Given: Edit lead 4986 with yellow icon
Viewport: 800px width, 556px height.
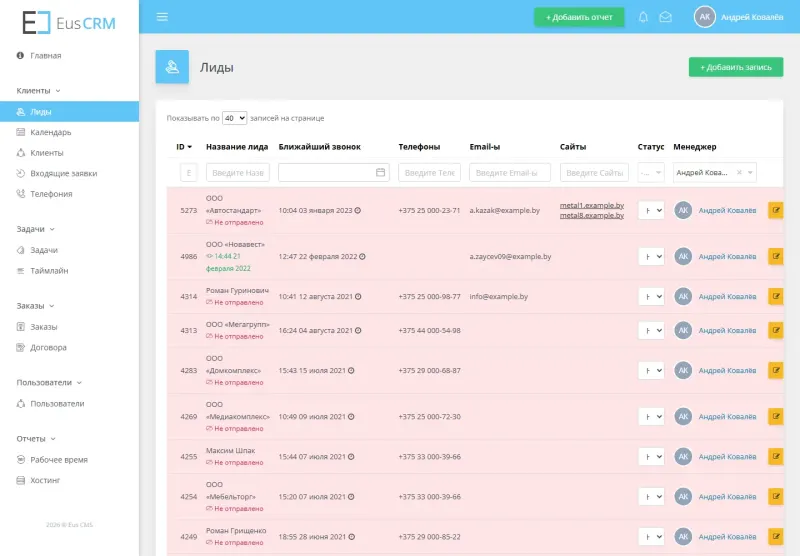Looking at the screenshot, I should (x=776, y=256).
